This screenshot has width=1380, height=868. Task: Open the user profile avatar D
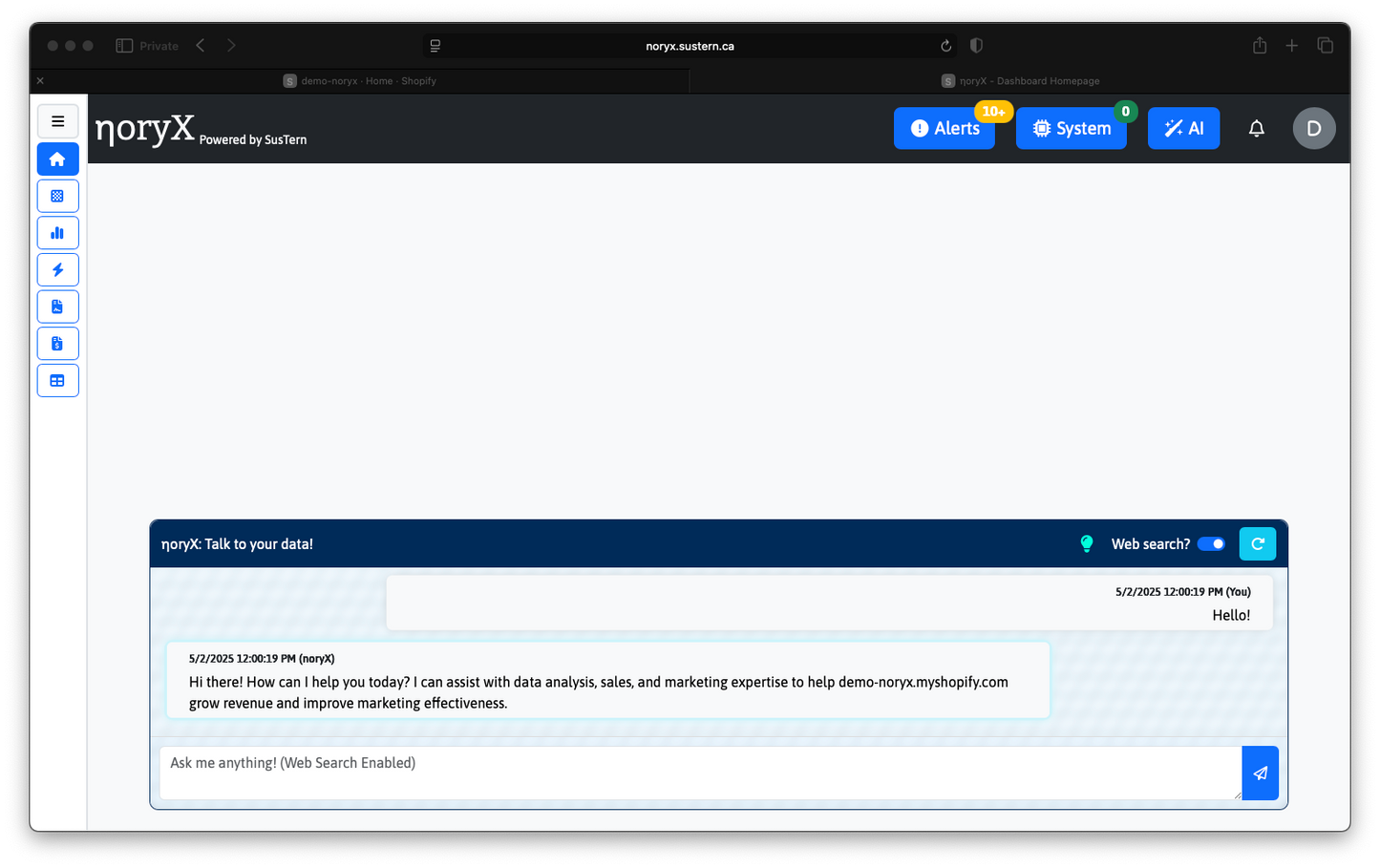click(1314, 128)
